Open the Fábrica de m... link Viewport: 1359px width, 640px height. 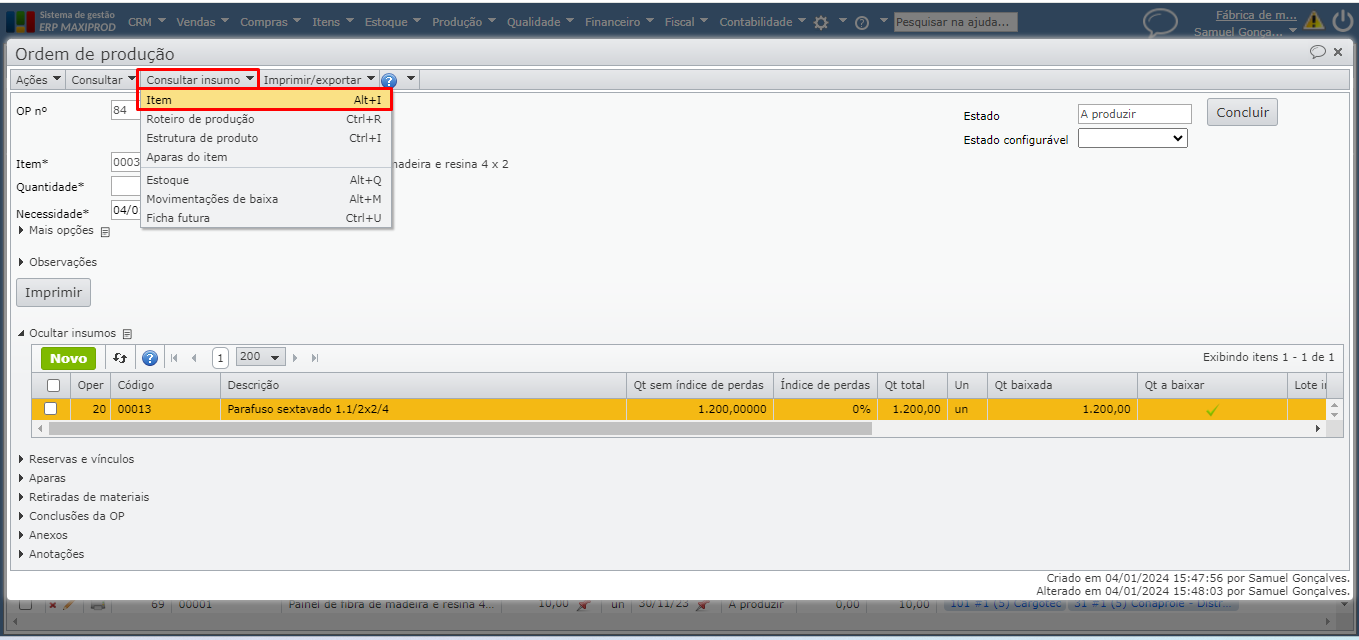point(1256,15)
